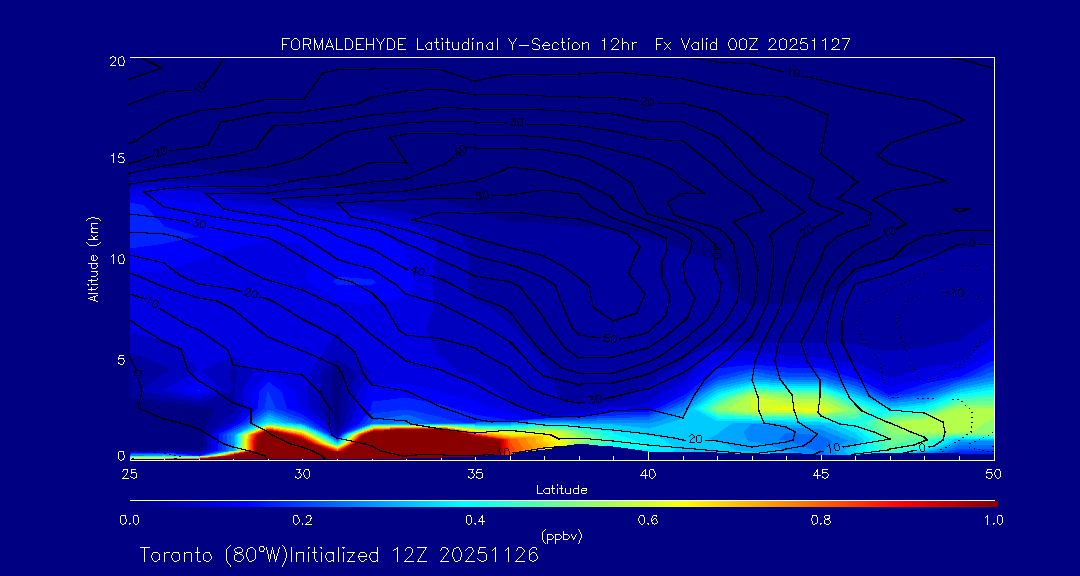Click the -10 dotted contour label
This screenshot has width=1080, height=576.
click(955, 292)
